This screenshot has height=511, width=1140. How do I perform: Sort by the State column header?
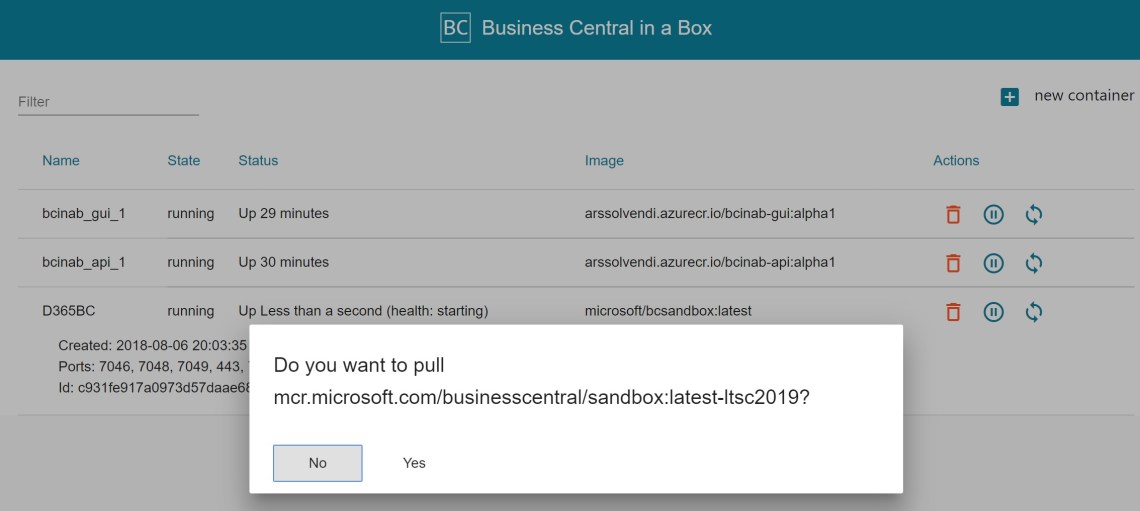[x=184, y=161]
